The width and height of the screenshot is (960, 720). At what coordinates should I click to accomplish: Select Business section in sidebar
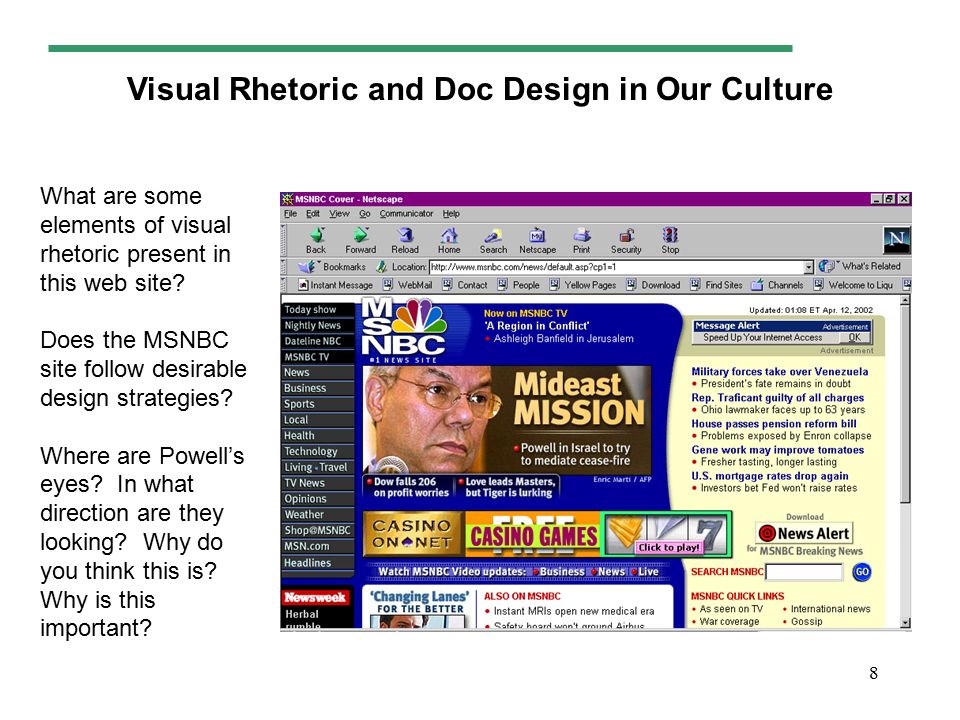tap(318, 389)
